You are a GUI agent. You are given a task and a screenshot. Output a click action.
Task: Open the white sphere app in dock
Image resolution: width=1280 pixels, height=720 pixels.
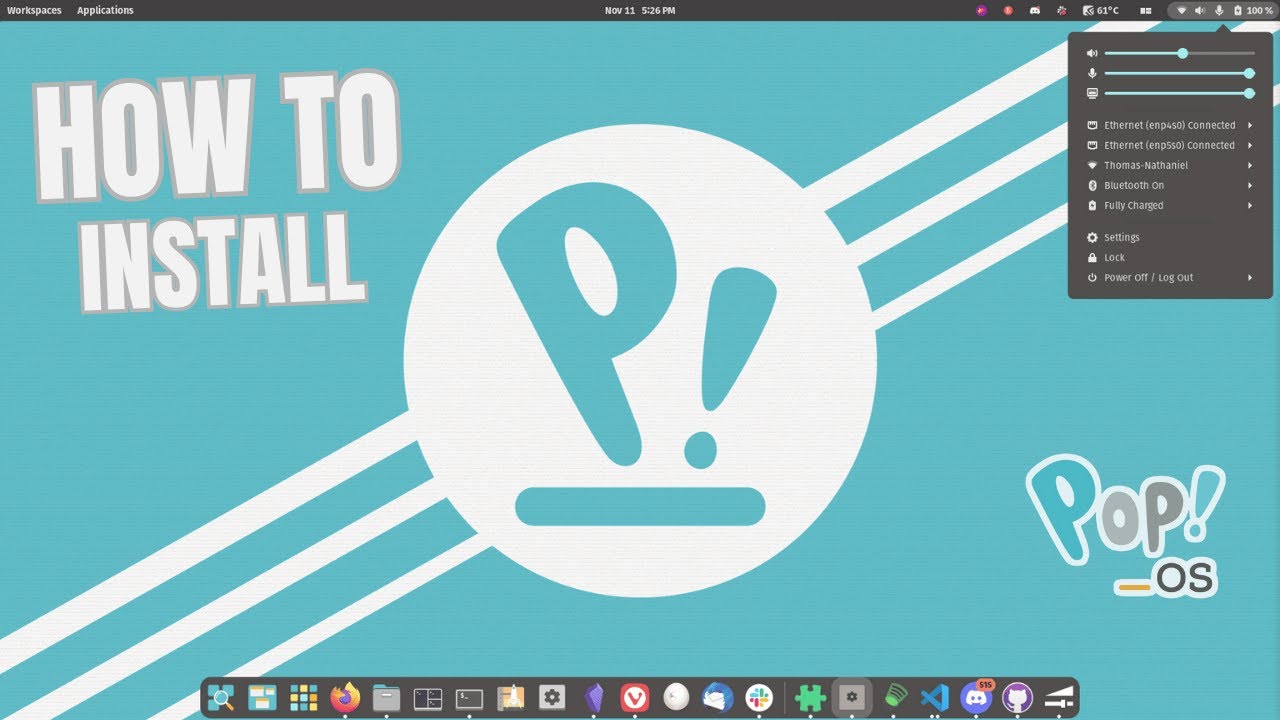pyautogui.click(x=677, y=697)
